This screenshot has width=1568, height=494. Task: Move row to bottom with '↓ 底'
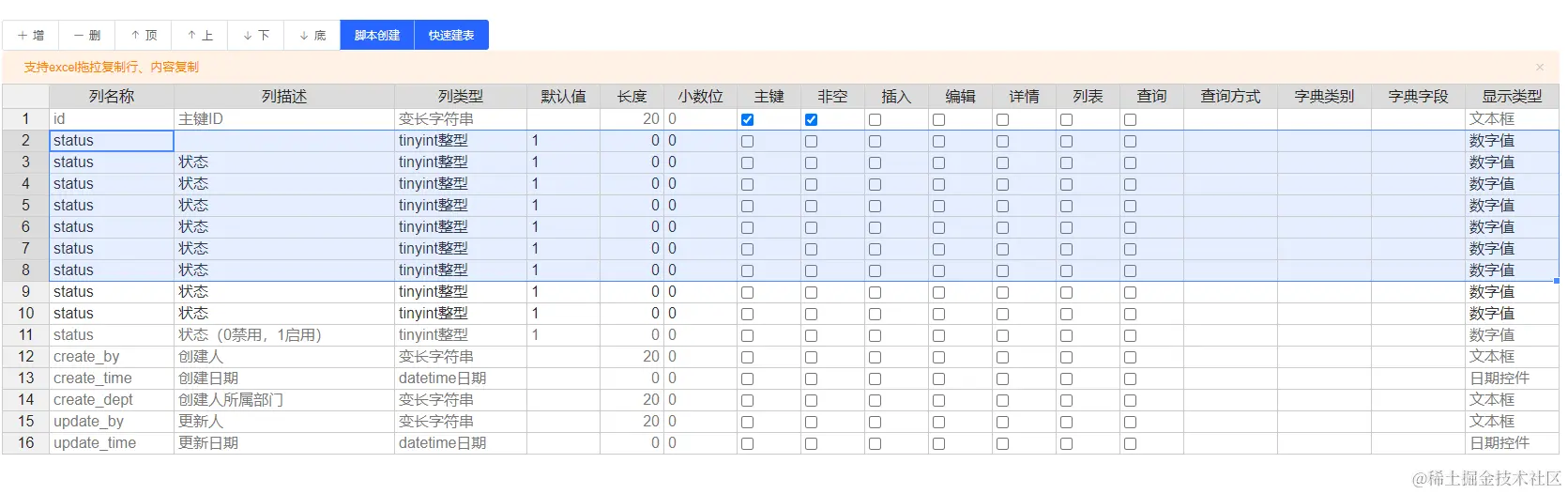click(x=312, y=35)
